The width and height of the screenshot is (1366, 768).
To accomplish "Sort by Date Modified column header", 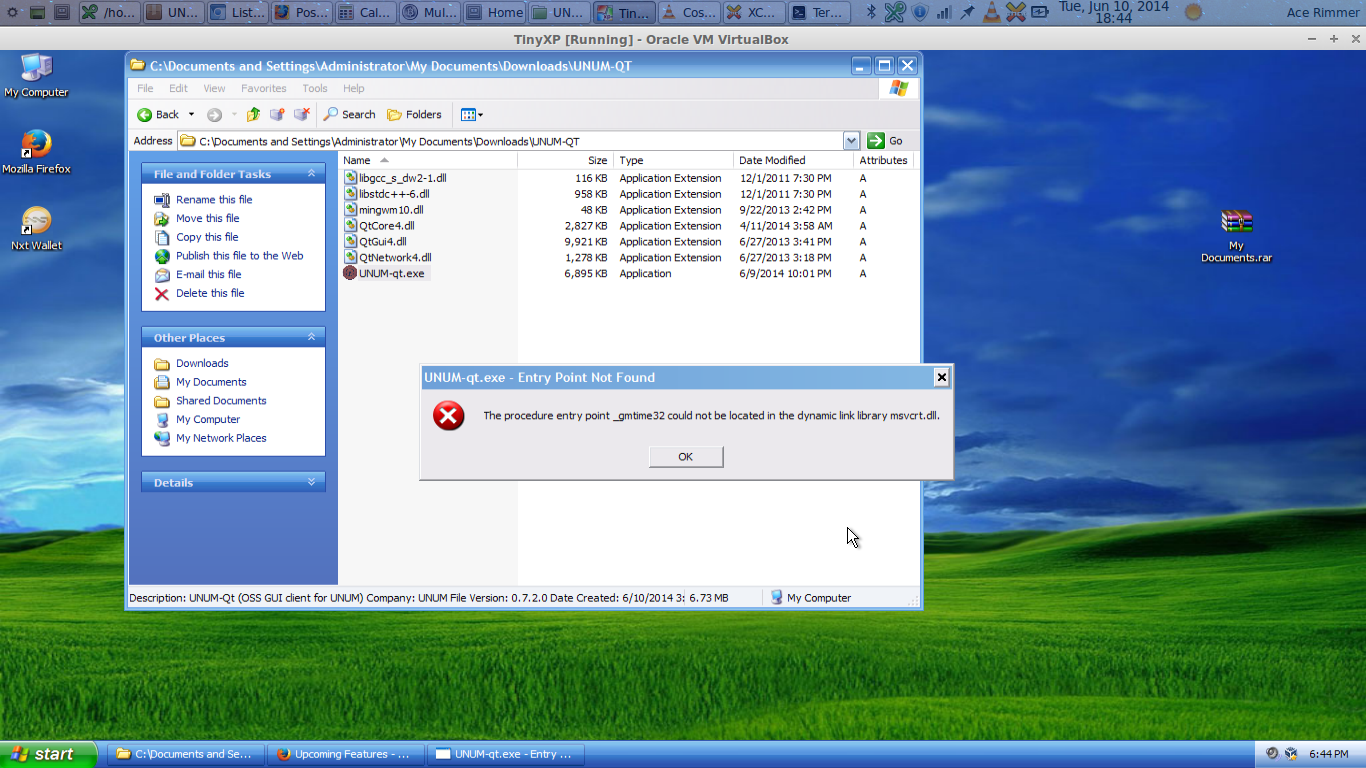I will click(x=793, y=160).
